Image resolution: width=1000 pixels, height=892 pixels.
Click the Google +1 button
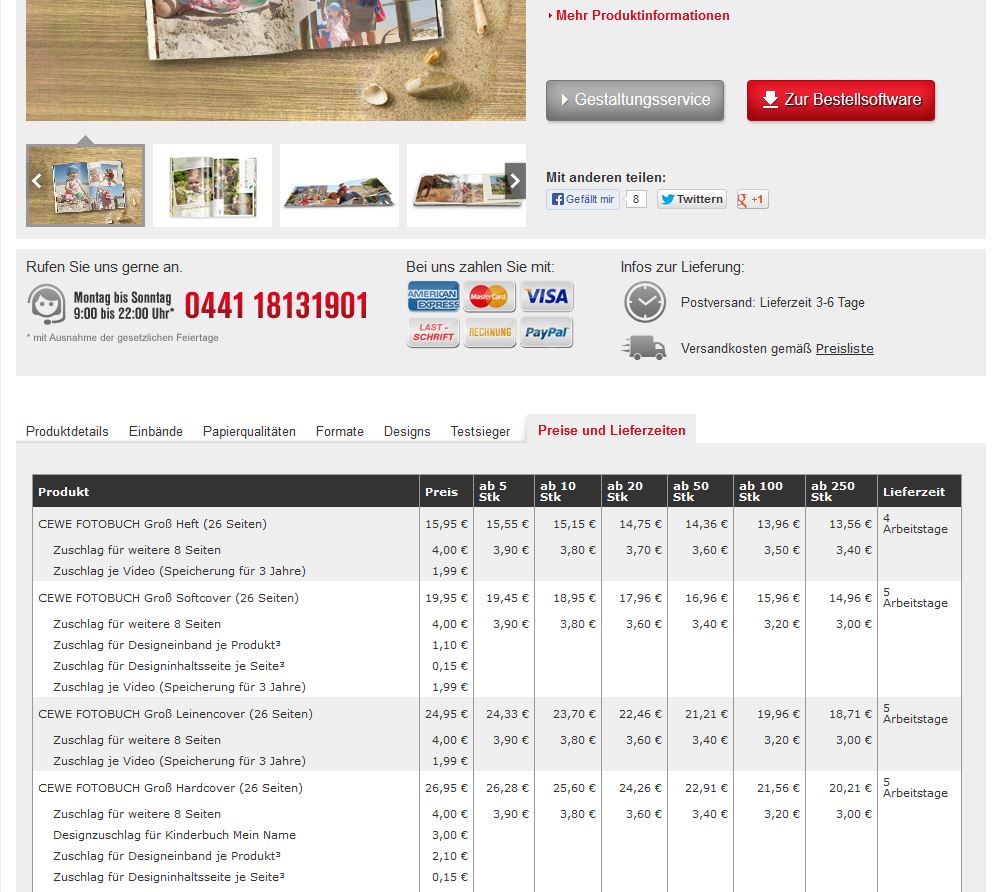click(753, 199)
